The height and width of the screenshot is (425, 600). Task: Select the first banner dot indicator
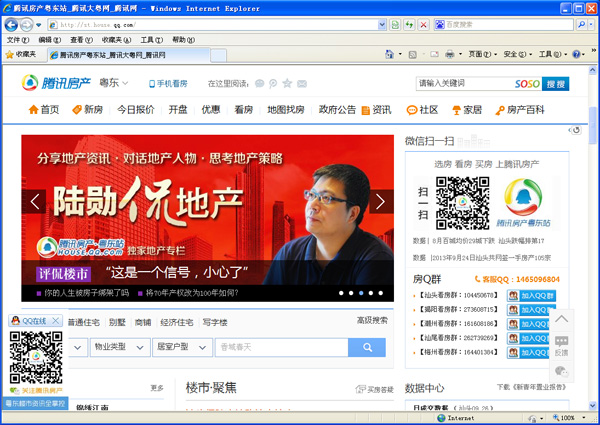341,293
